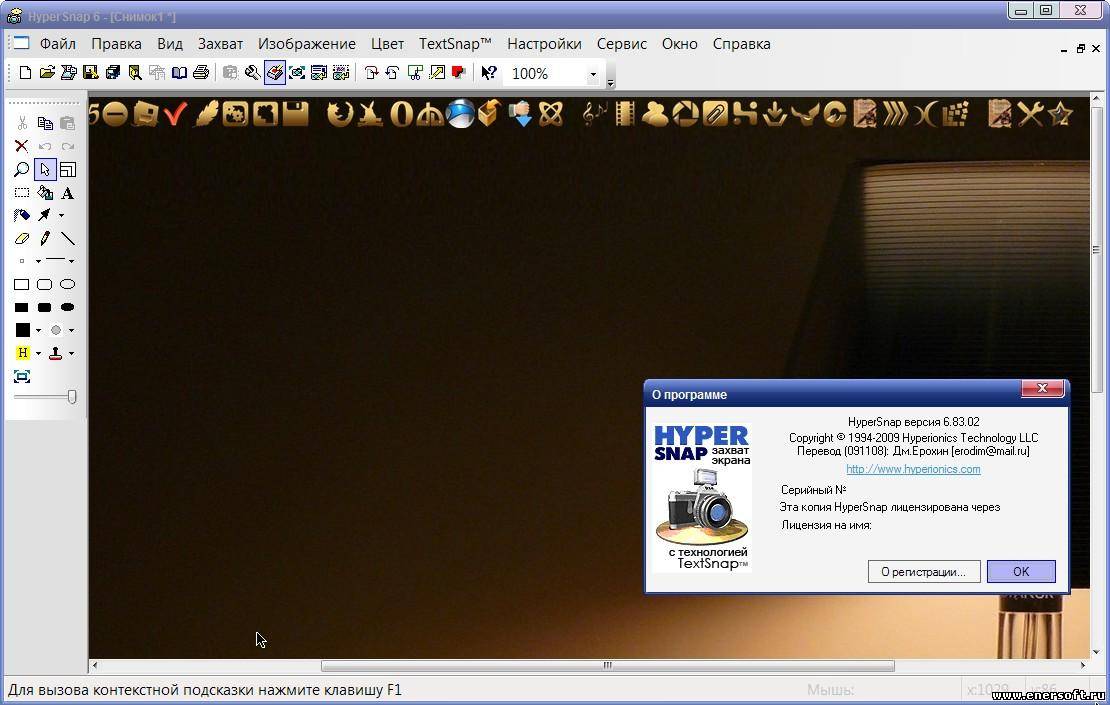This screenshot has height=705, width=1110.
Task: Pick the filled rectangle tool
Action: click(22, 307)
